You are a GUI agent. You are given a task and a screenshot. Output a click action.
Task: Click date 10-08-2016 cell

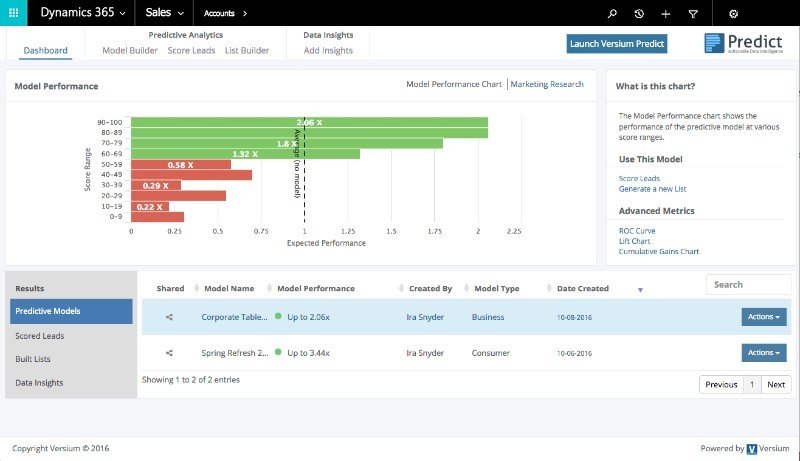pos(574,317)
